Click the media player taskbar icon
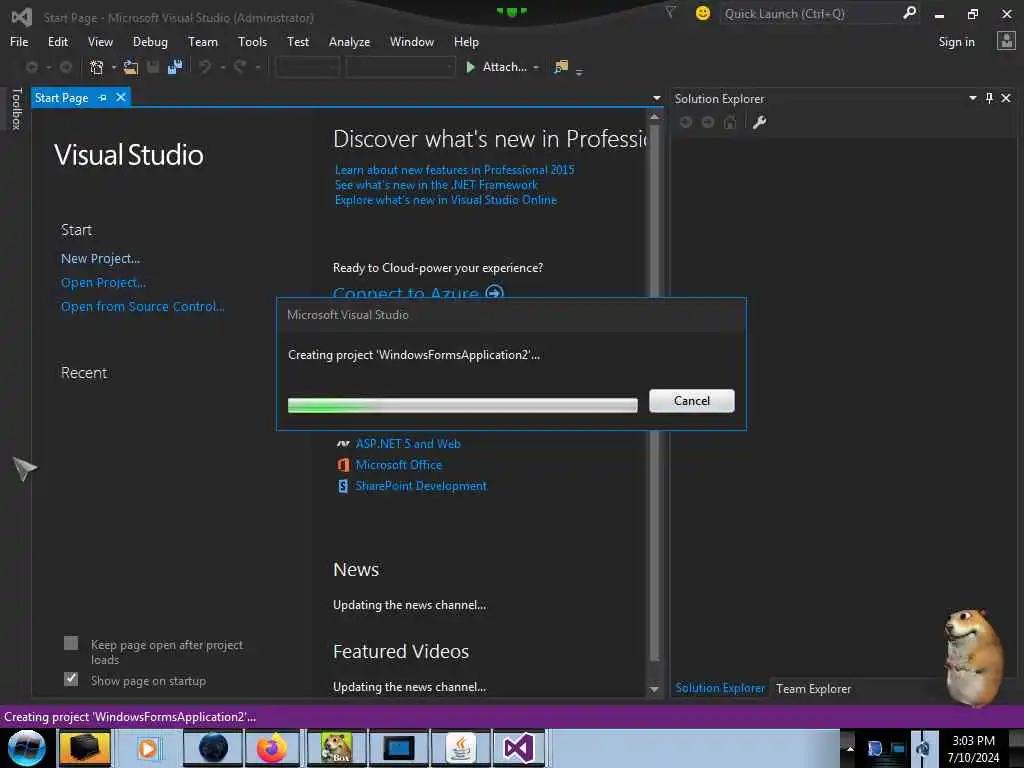The width and height of the screenshot is (1024, 768). click(x=148, y=748)
